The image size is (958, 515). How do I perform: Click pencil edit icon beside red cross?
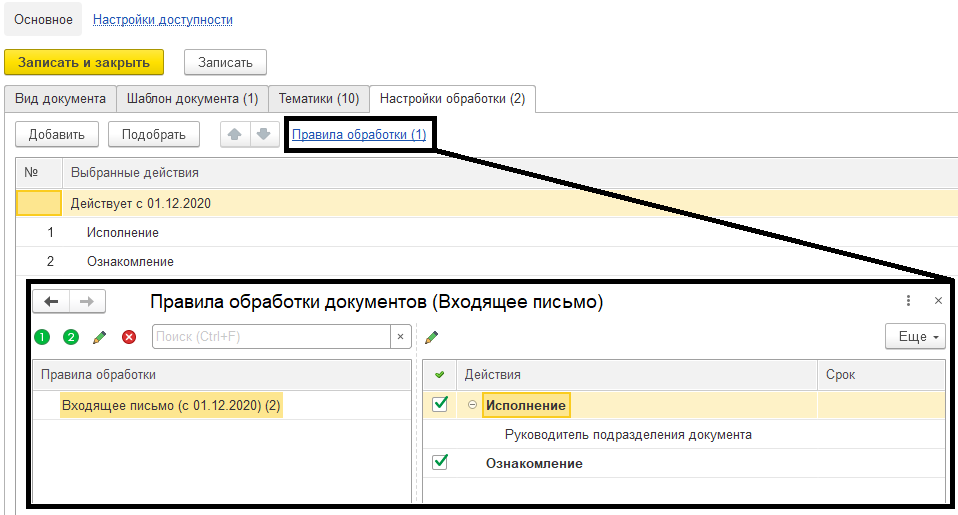point(100,337)
